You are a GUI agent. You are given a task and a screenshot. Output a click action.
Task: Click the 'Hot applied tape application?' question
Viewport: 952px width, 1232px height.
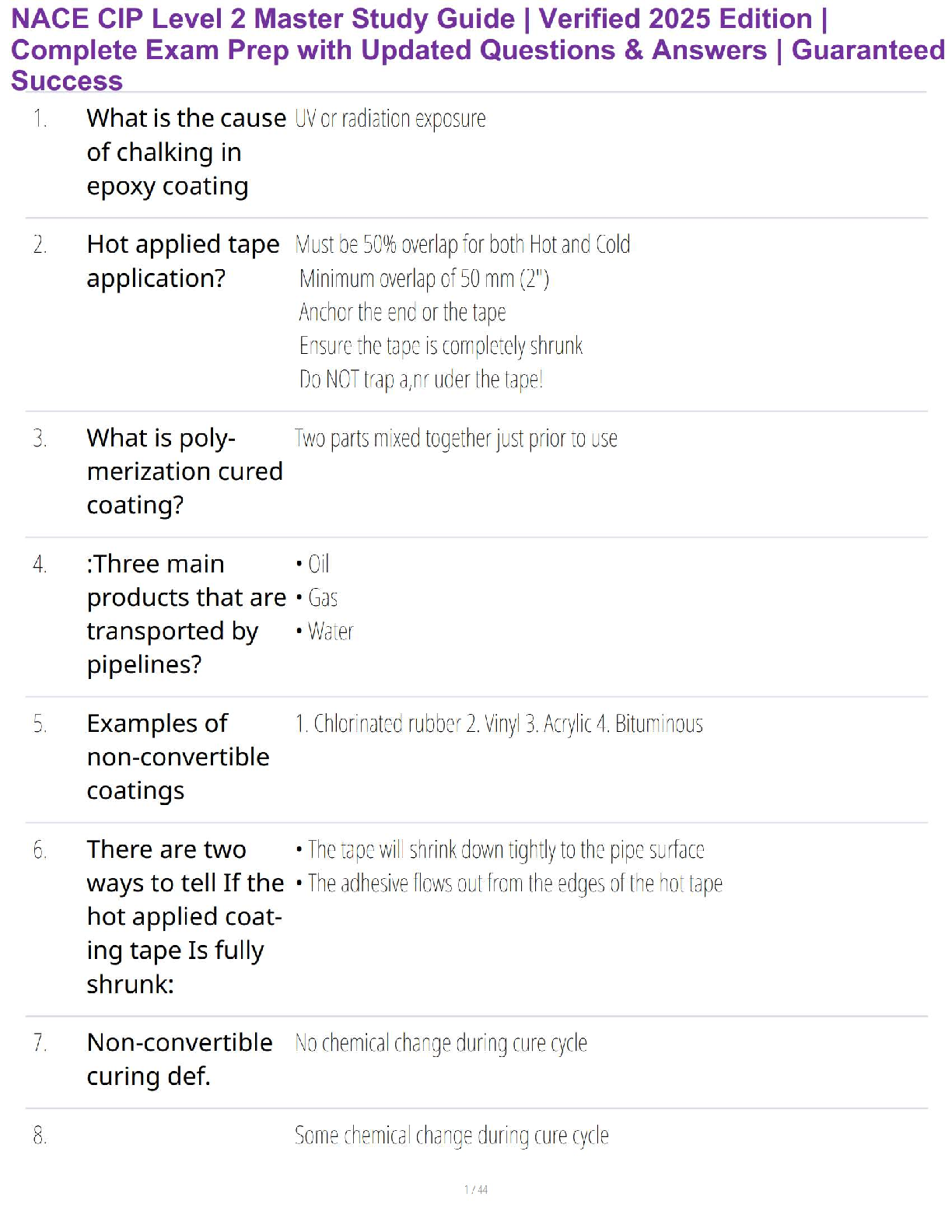tap(183, 261)
